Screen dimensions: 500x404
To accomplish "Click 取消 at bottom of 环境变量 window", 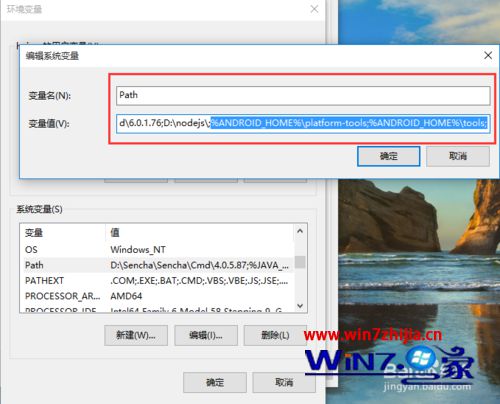I will (x=284, y=382).
